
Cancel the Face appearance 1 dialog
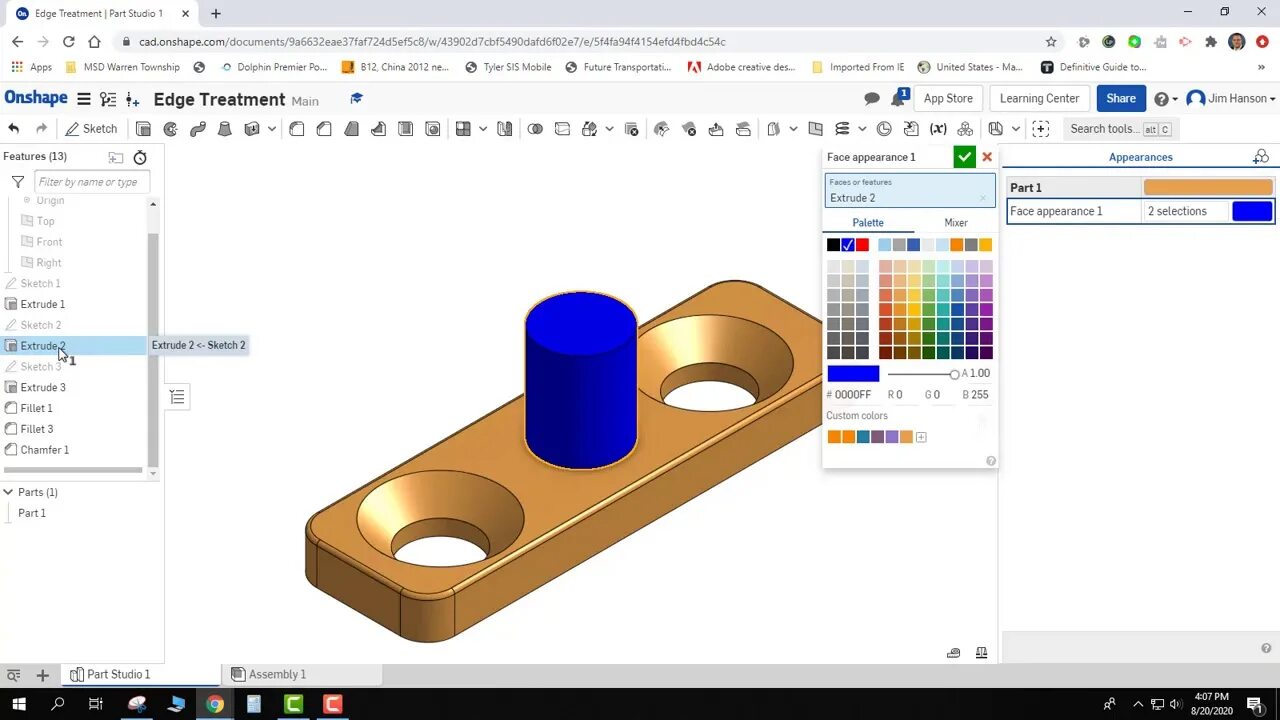[x=987, y=157]
